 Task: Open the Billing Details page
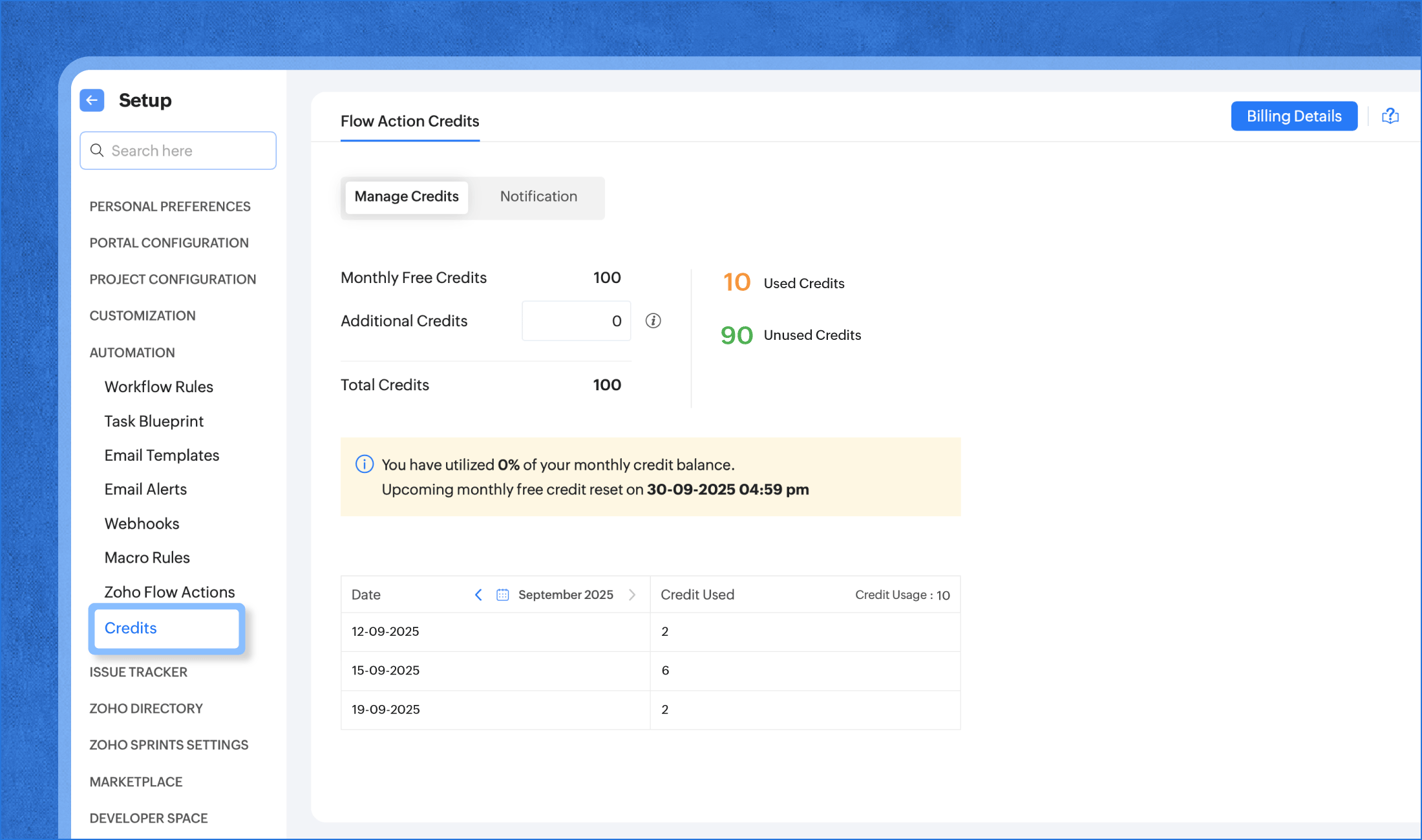(1293, 116)
